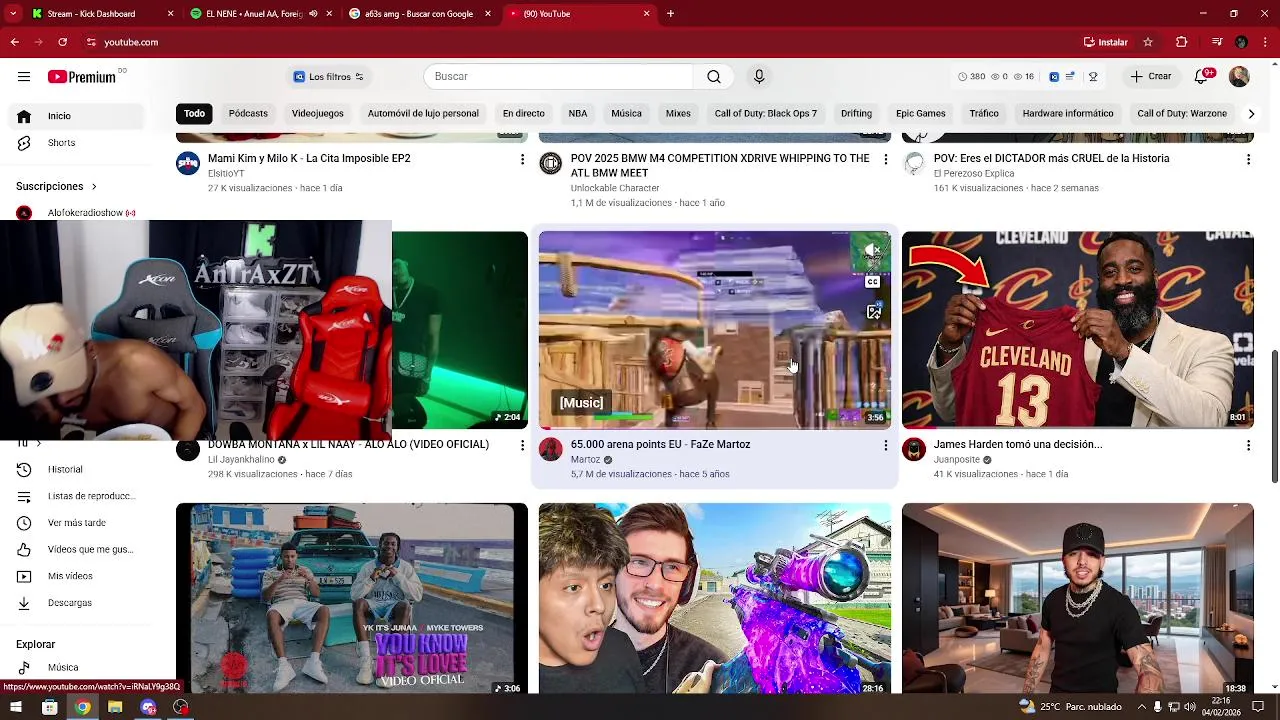Unmute the Martoz video preview

coord(873,250)
